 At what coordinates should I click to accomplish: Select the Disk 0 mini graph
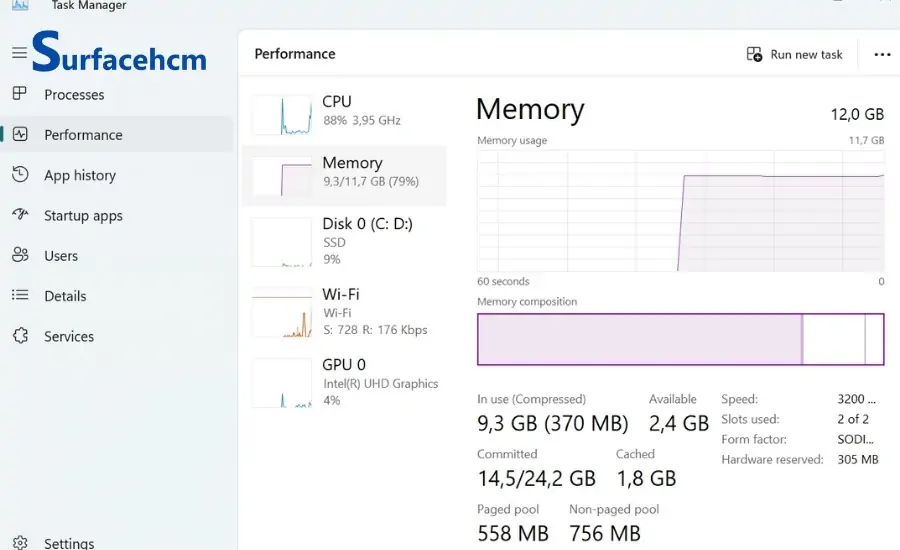(282, 242)
